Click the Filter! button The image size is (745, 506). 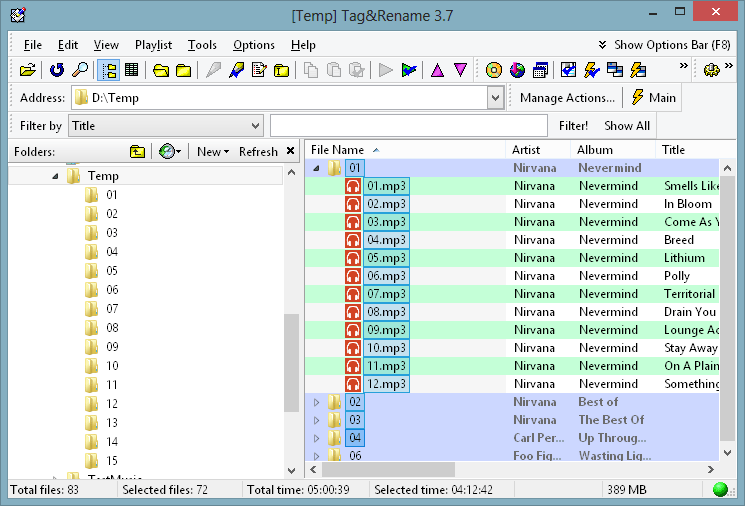click(573, 126)
